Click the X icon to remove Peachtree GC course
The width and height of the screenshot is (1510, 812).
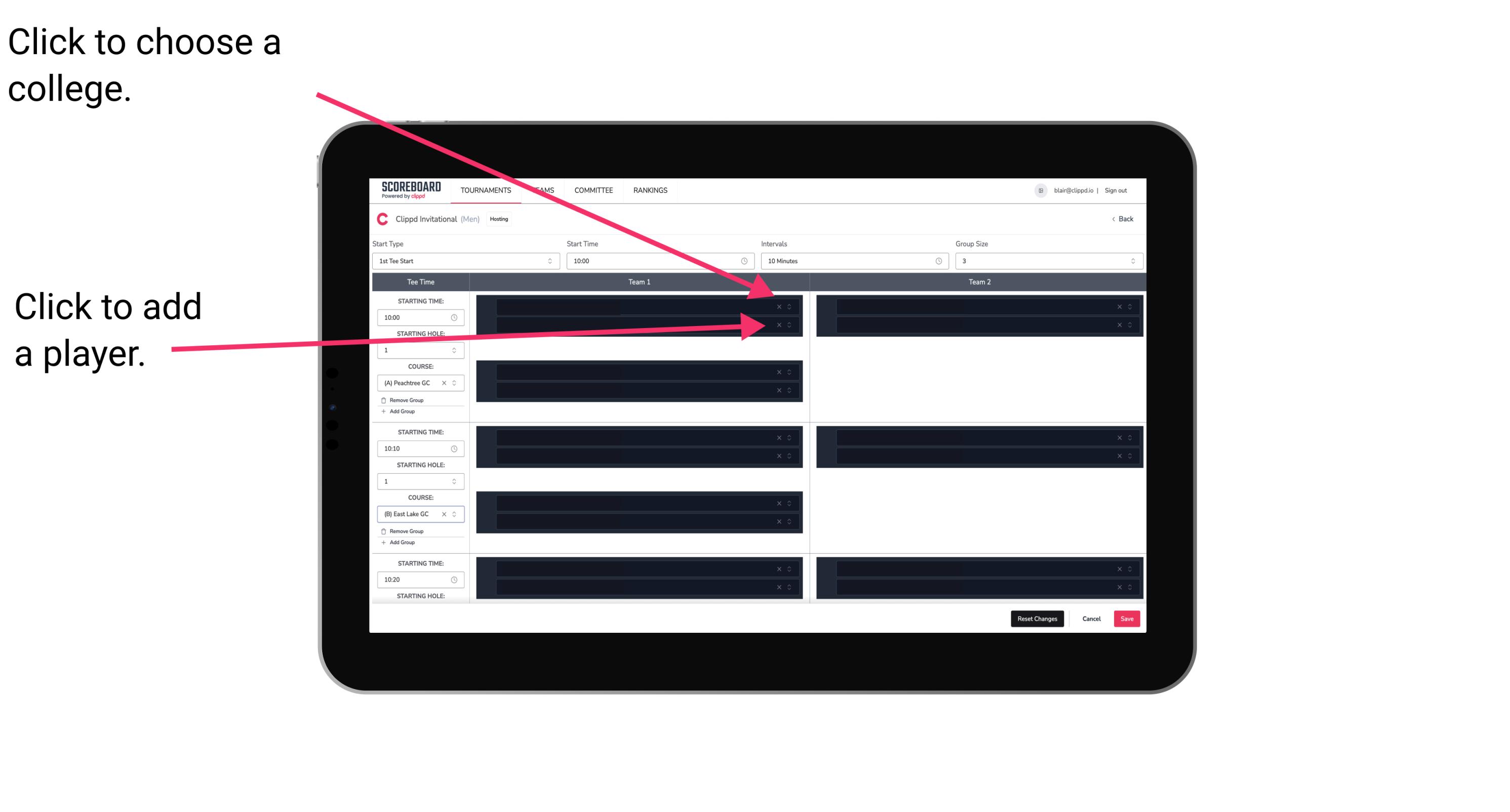[447, 383]
